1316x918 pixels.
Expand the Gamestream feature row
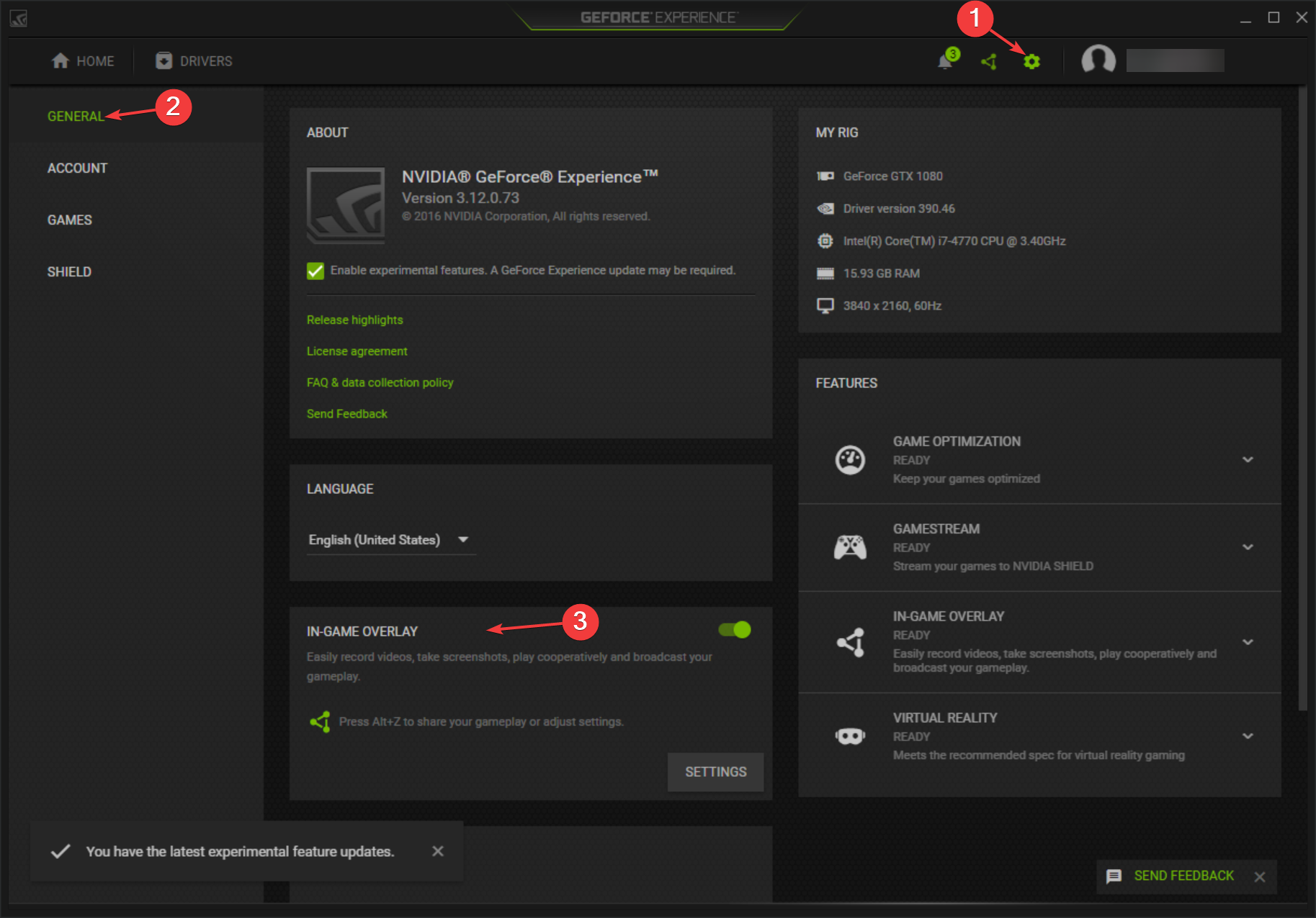[x=1248, y=547]
